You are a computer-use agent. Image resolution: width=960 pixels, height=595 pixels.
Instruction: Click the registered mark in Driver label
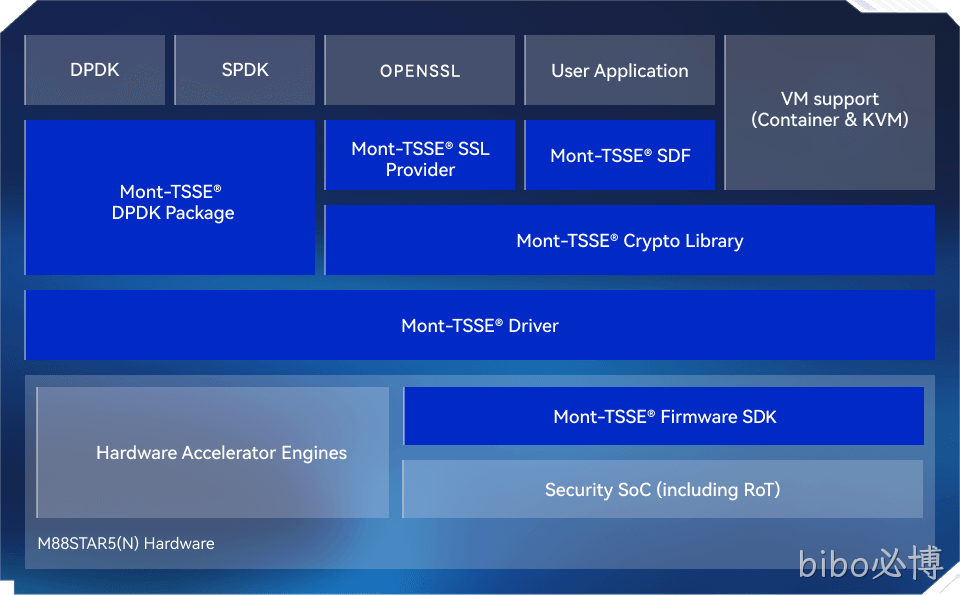[499, 321]
